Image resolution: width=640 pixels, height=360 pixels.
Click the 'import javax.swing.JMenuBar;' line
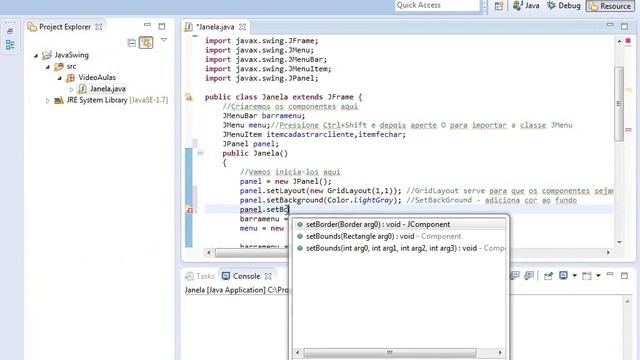point(266,60)
